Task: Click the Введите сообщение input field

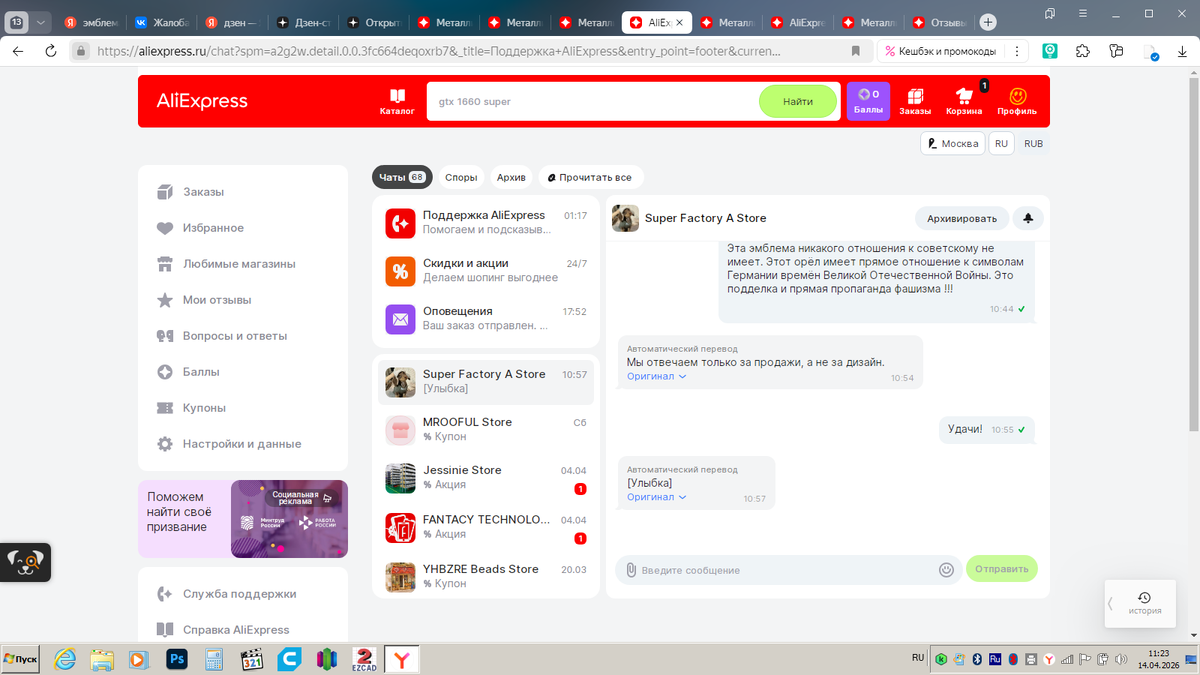Action: [x=788, y=570]
